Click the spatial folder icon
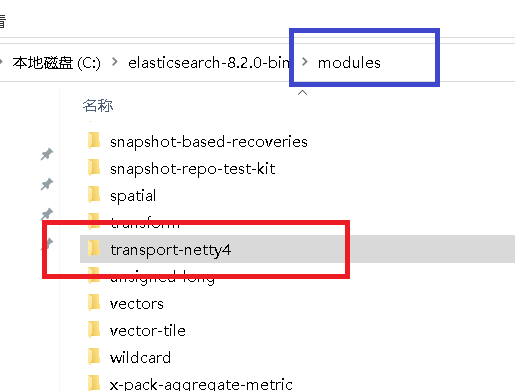This screenshot has width=515, height=391. (x=94, y=195)
